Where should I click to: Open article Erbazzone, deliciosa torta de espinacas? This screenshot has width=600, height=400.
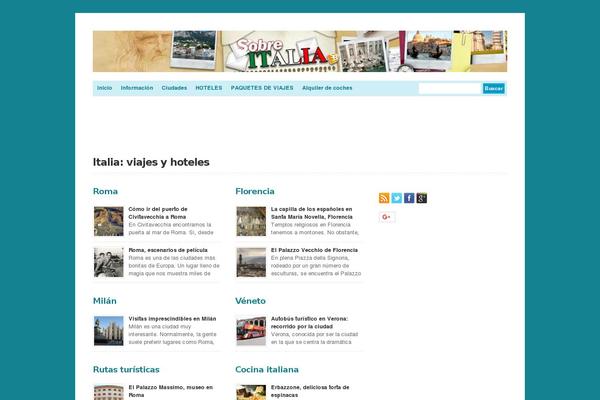310,391
